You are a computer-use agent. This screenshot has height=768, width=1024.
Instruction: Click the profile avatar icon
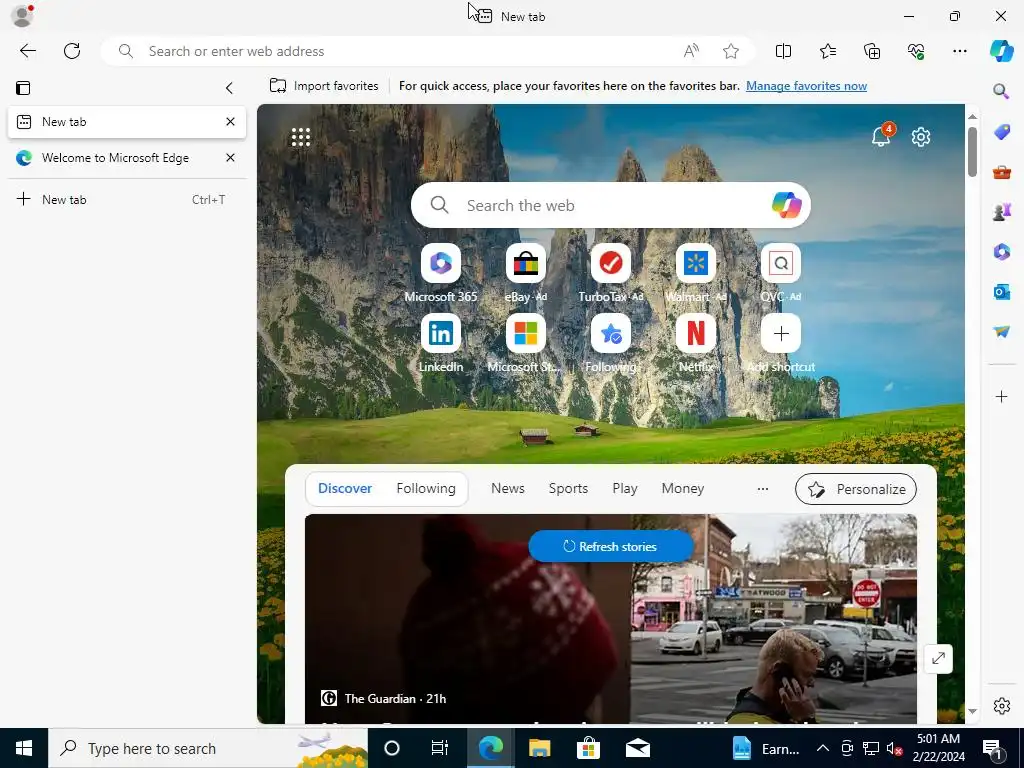tap(22, 16)
